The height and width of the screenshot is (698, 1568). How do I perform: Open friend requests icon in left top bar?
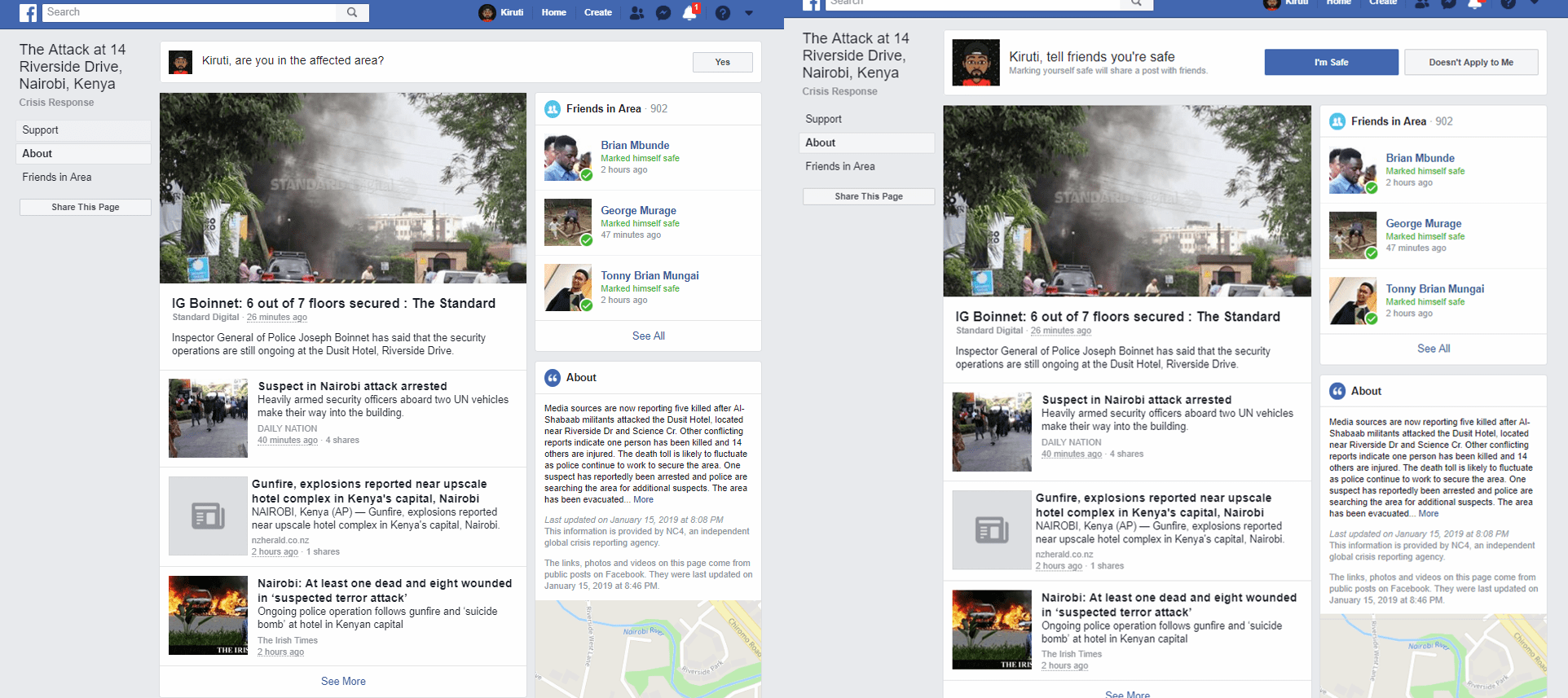[637, 13]
